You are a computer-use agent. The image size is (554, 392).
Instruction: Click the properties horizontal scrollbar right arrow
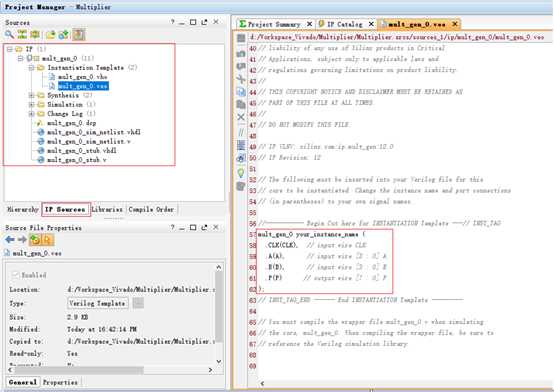coord(210,370)
